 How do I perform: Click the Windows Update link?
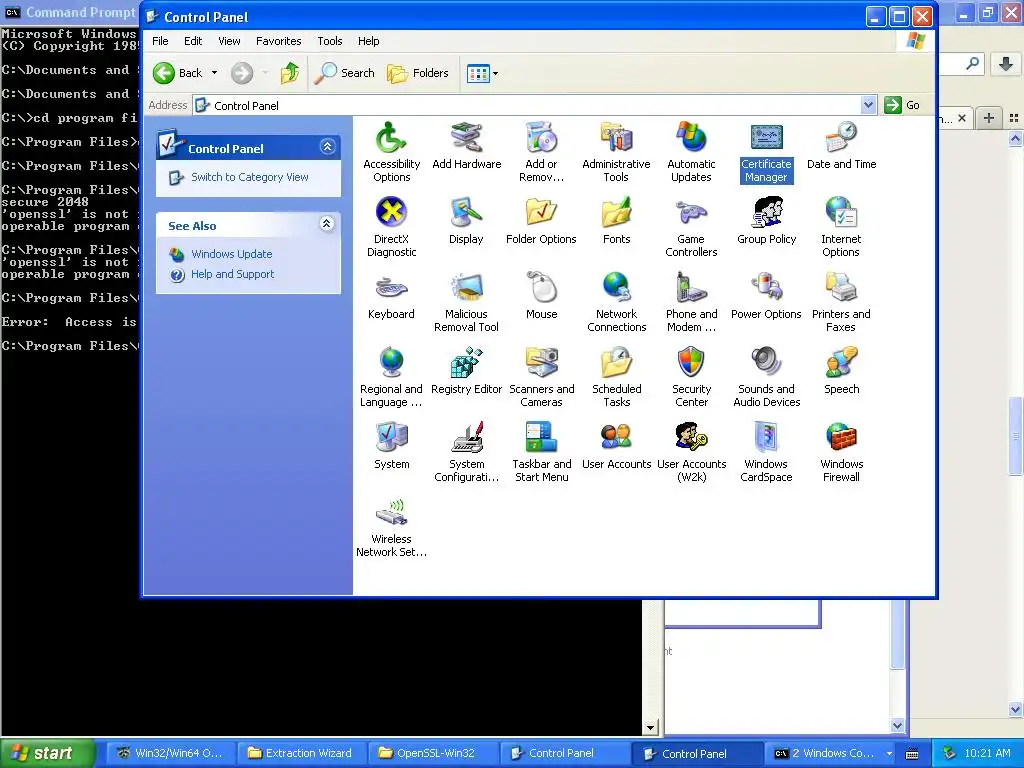pos(231,254)
